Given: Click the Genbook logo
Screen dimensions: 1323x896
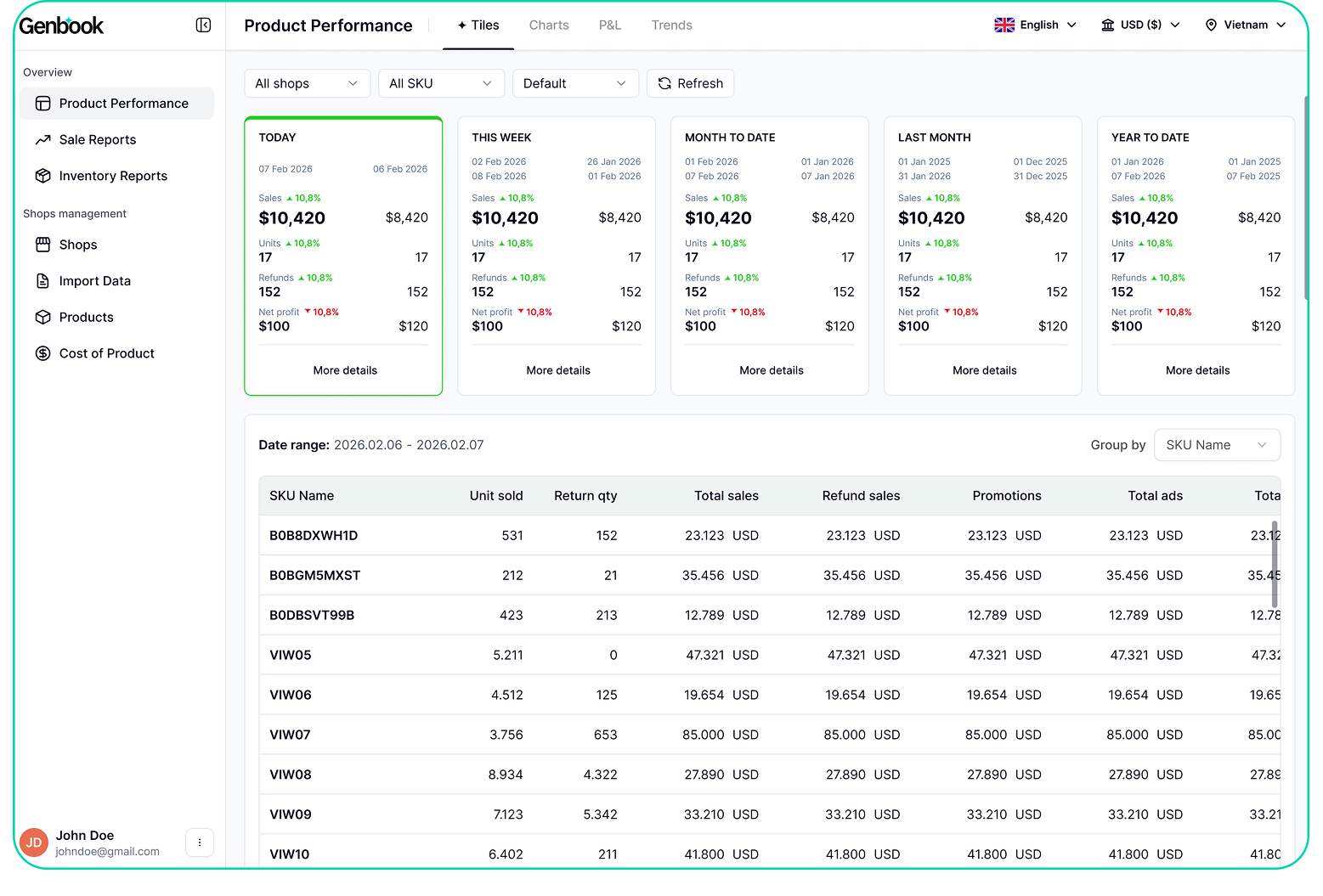Looking at the screenshot, I should coord(61,25).
